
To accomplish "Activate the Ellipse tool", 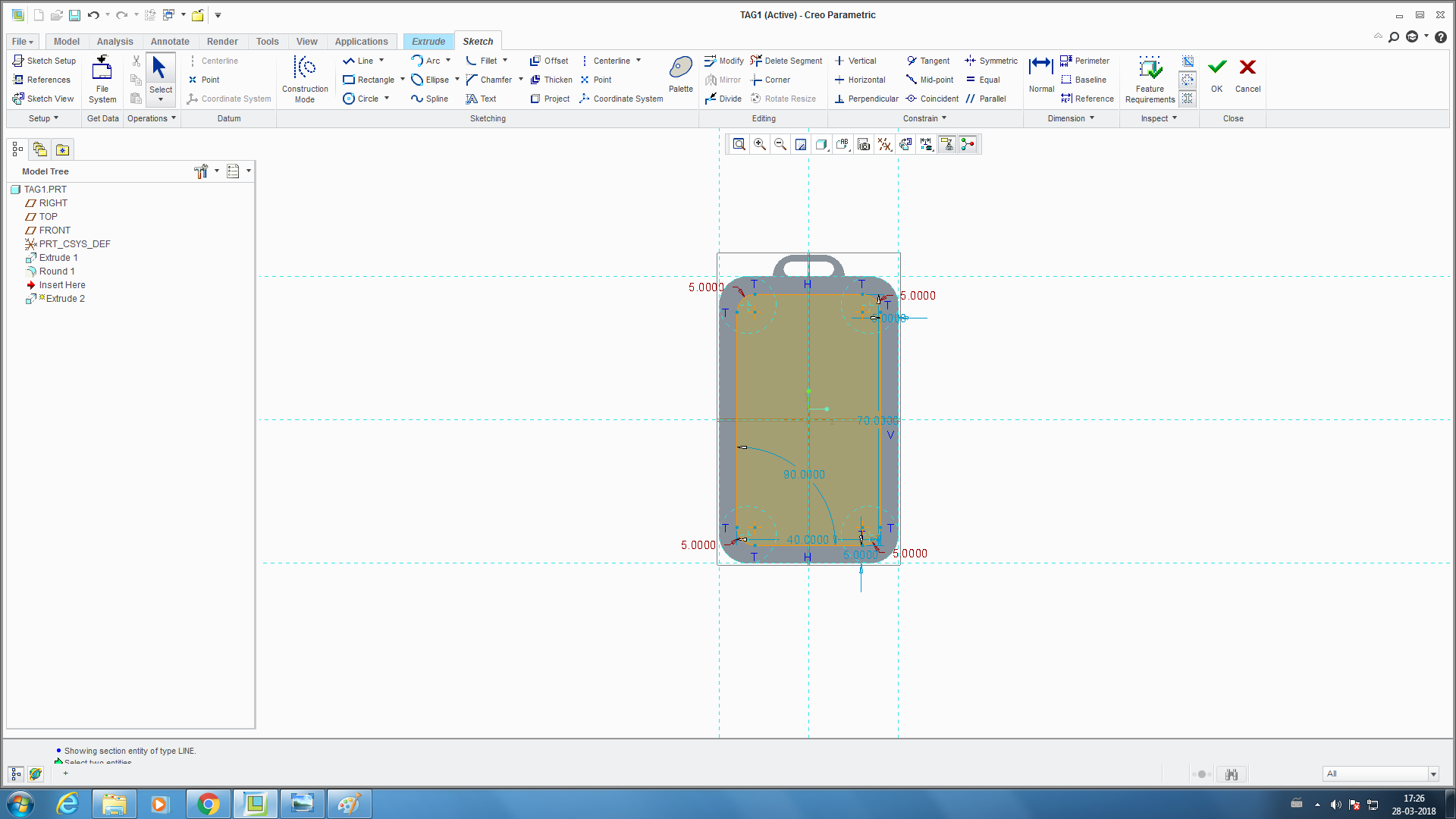I will click(x=430, y=80).
